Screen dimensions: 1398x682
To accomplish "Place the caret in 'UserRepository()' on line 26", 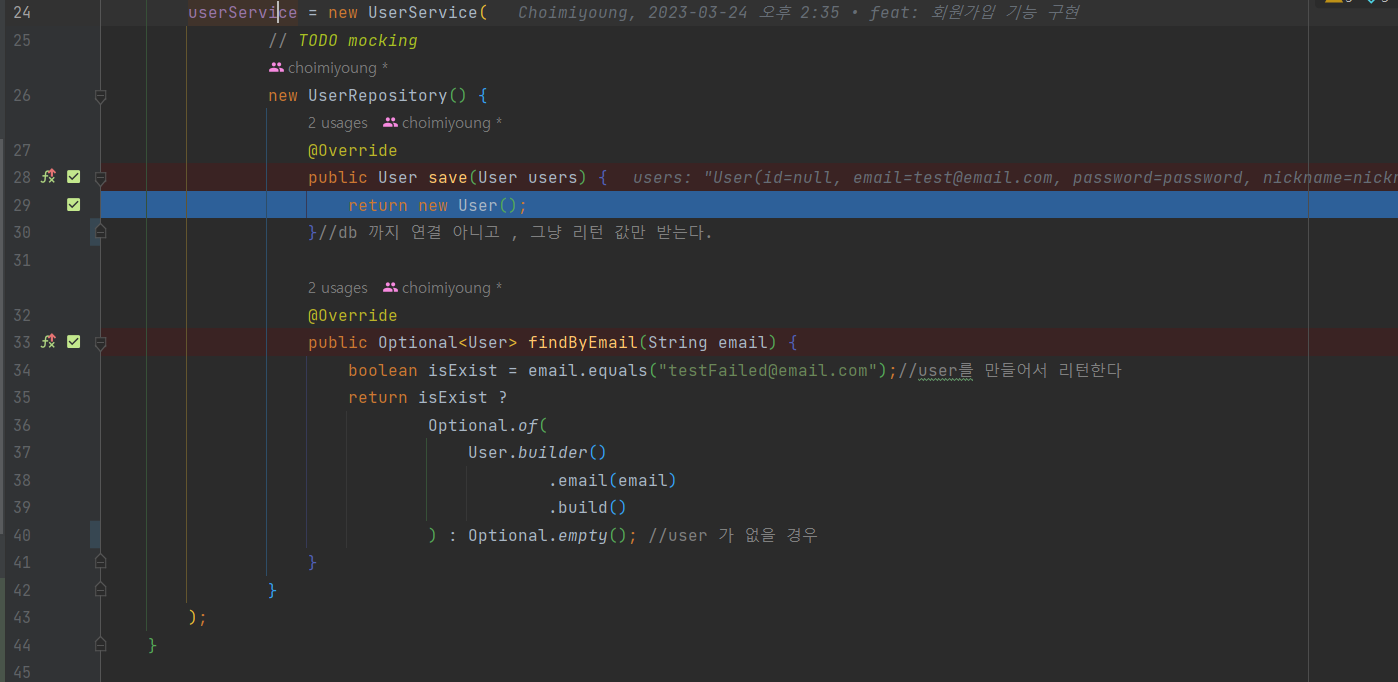I will pos(388,96).
